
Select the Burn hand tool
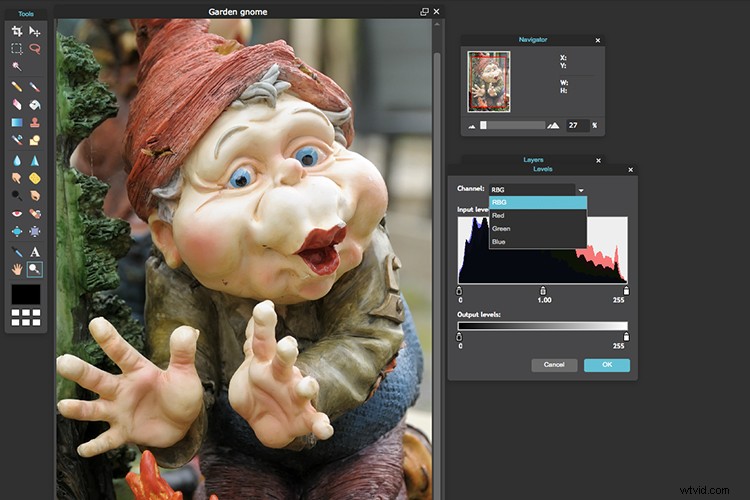(34, 196)
